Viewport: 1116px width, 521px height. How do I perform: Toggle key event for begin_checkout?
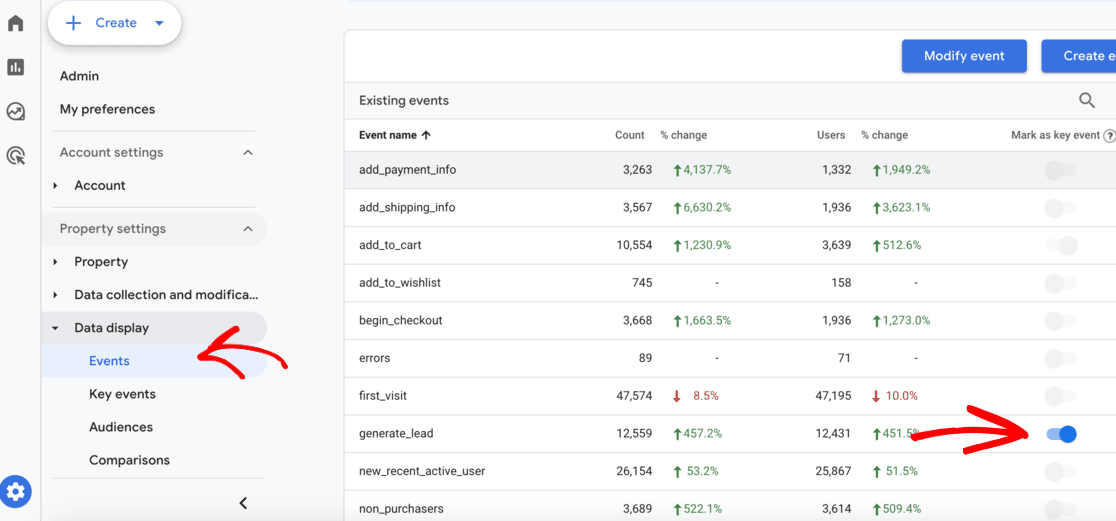(x=1060, y=321)
